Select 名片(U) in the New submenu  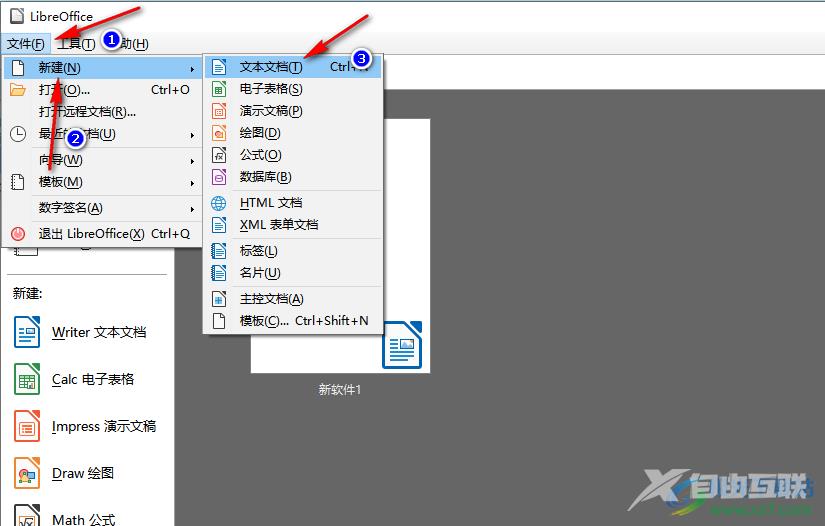(x=293, y=273)
